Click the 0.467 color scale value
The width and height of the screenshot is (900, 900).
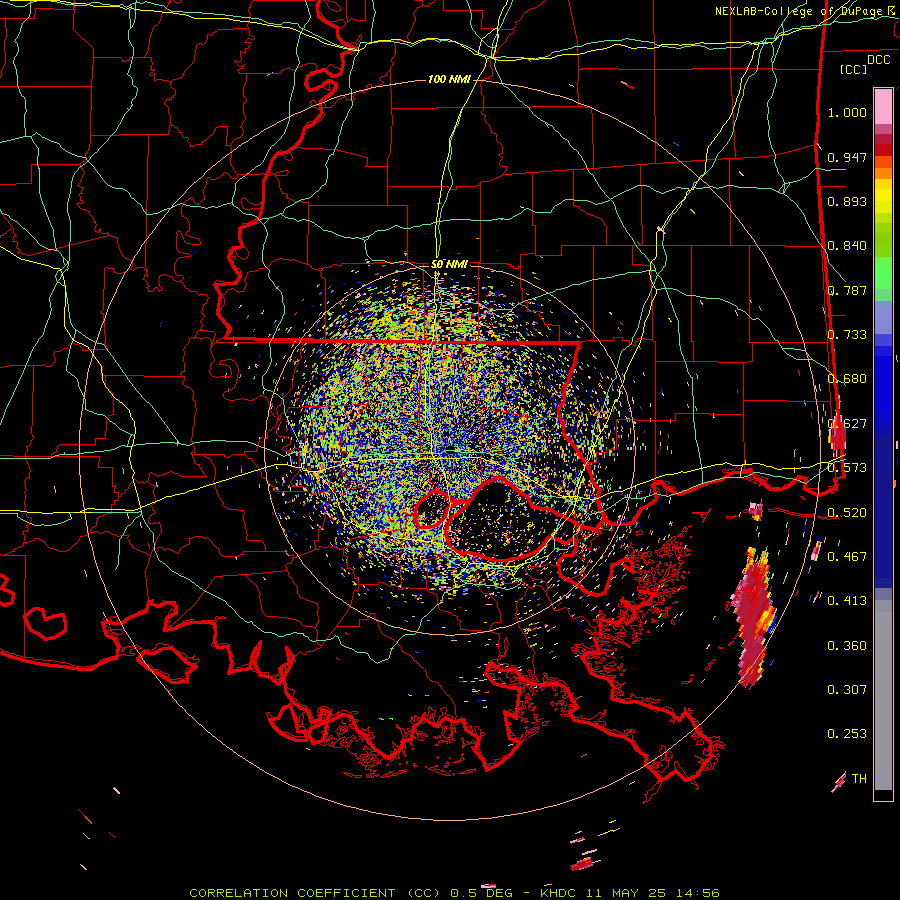point(847,556)
